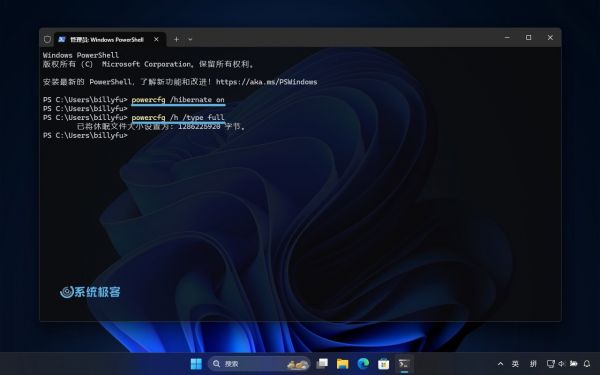Viewport: 600px width, 375px height.
Task: Open Task View from the taskbar
Action: click(x=322, y=364)
